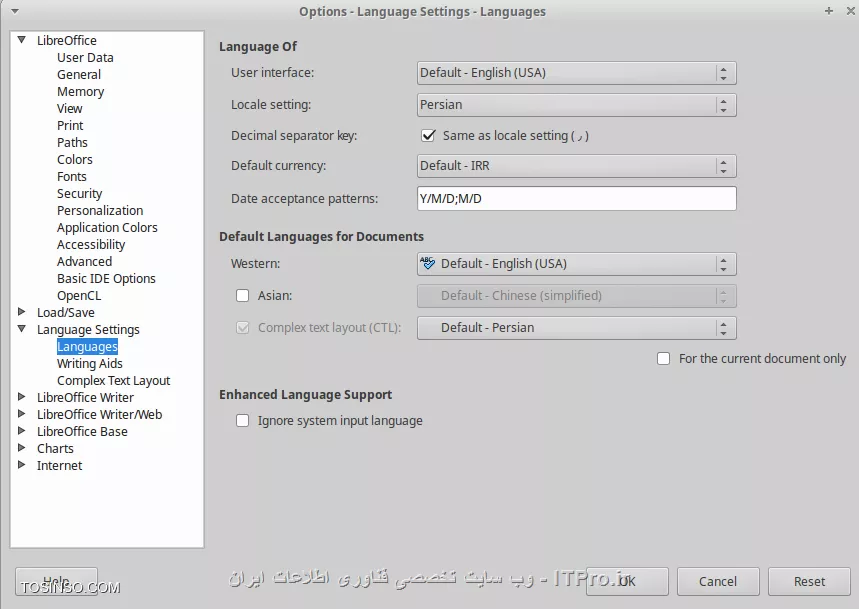Expand the Load/Save tree node
The image size is (859, 609).
click(21, 312)
